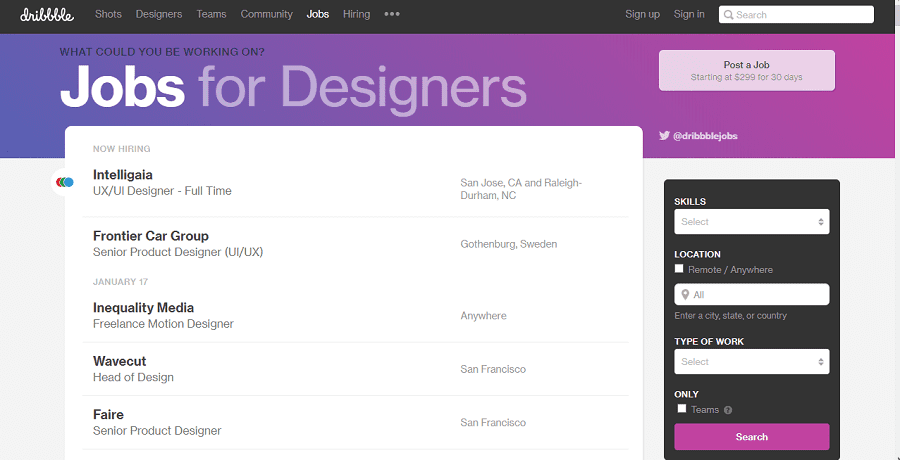
Task: Click the 'Jobs for Designers' heading
Action: tap(293, 87)
